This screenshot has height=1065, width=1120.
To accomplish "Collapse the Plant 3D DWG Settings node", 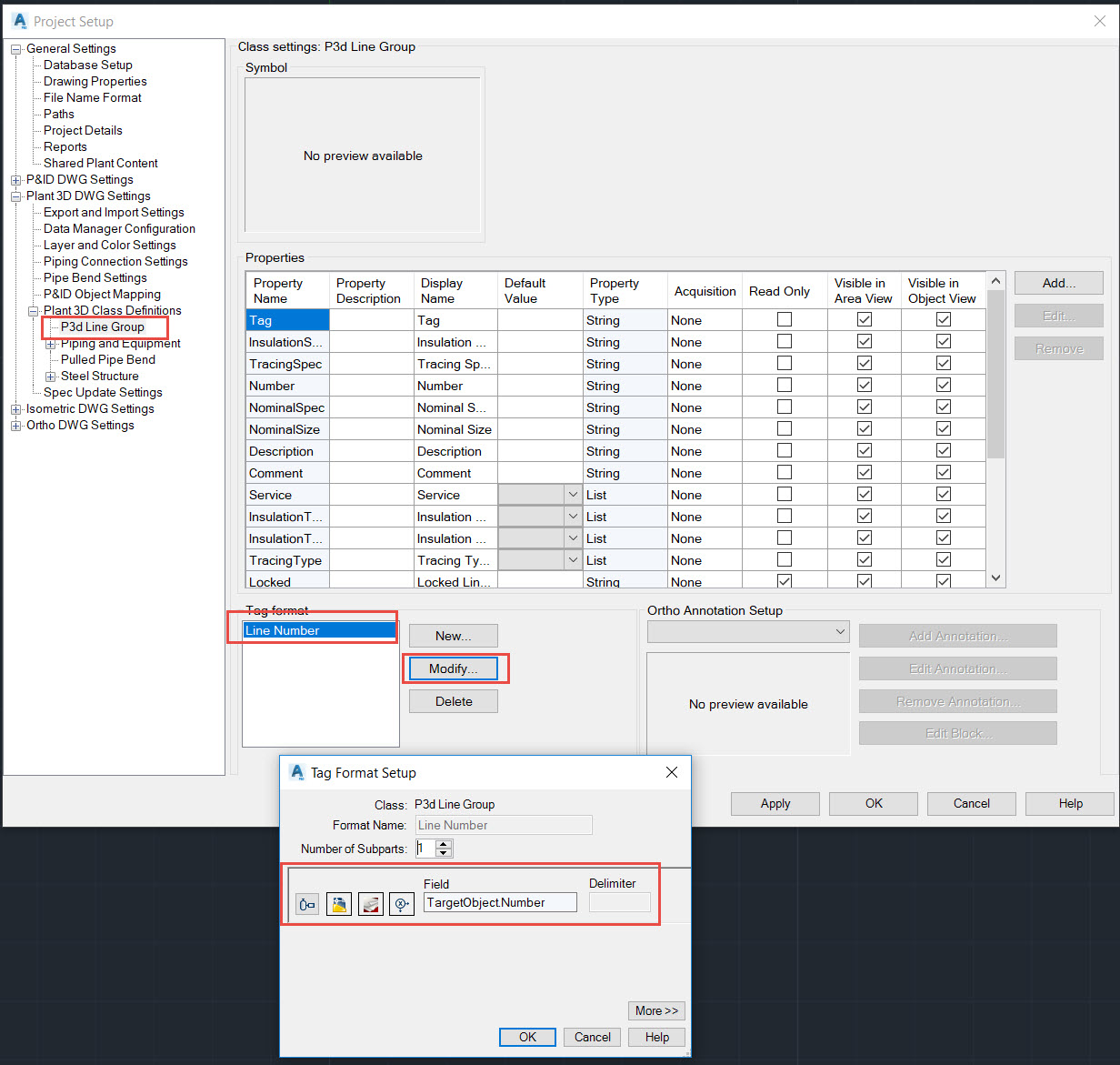I will tap(15, 196).
